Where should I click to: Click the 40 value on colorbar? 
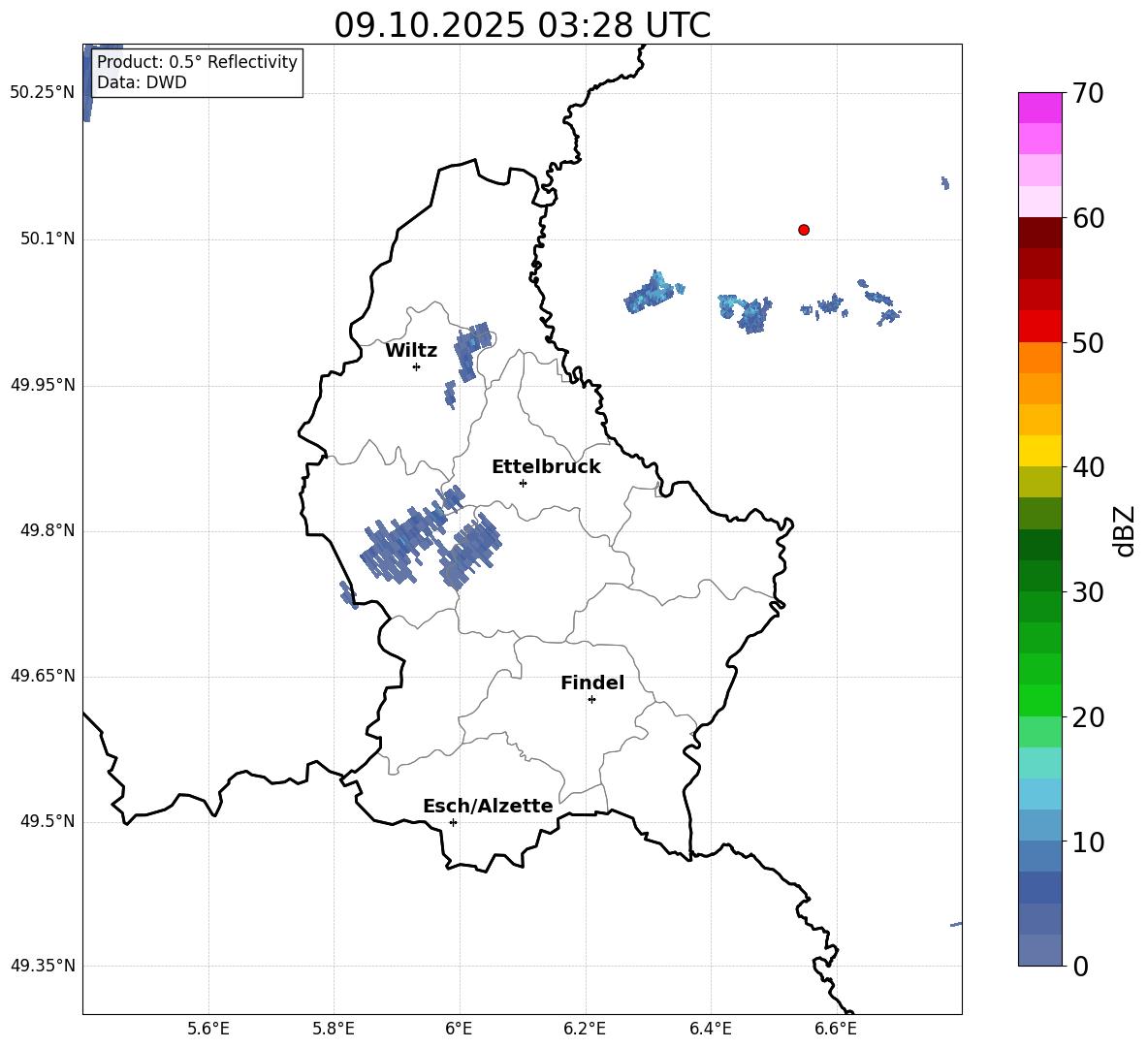[x=1088, y=467]
